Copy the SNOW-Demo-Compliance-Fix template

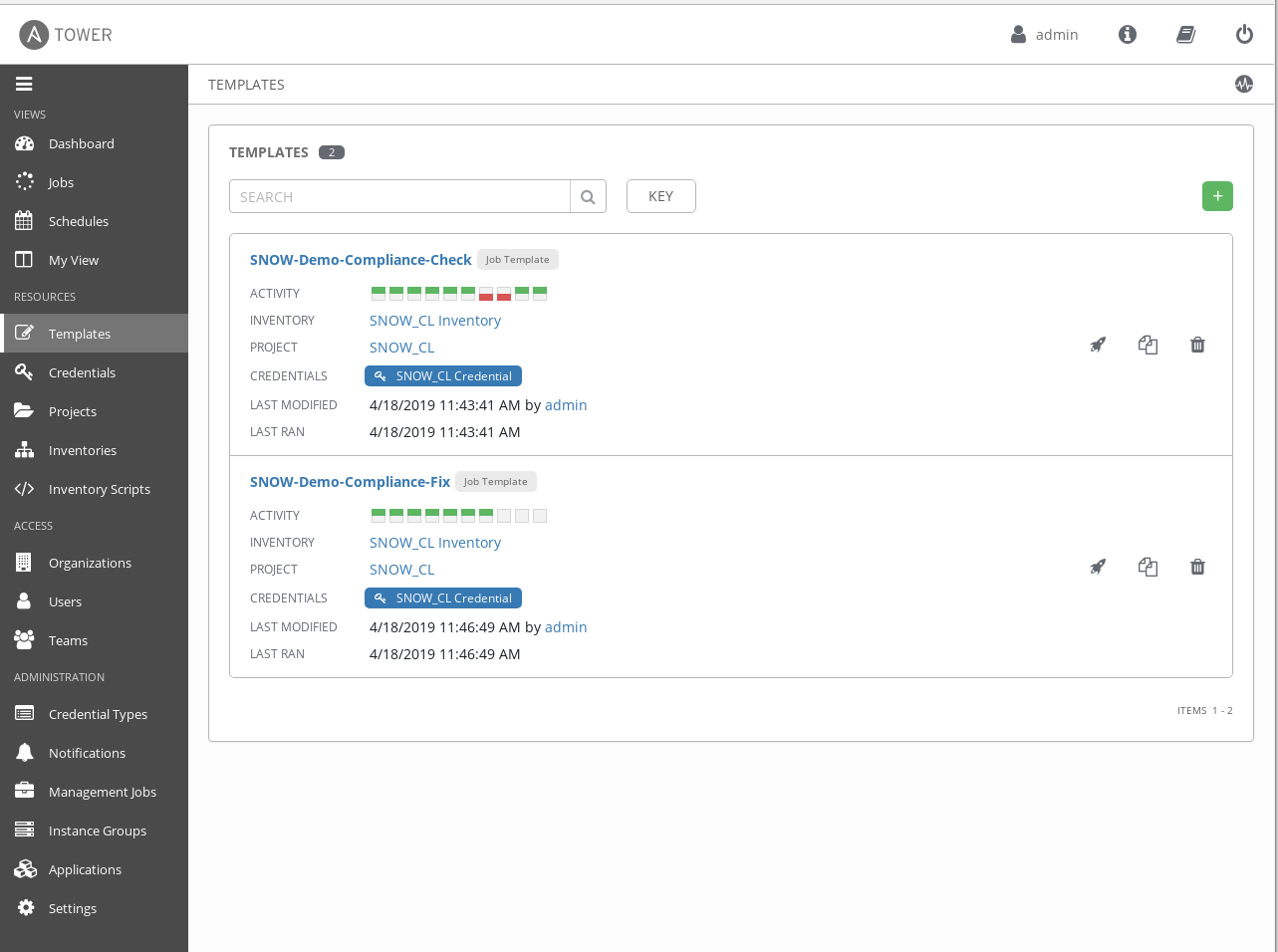(x=1148, y=567)
